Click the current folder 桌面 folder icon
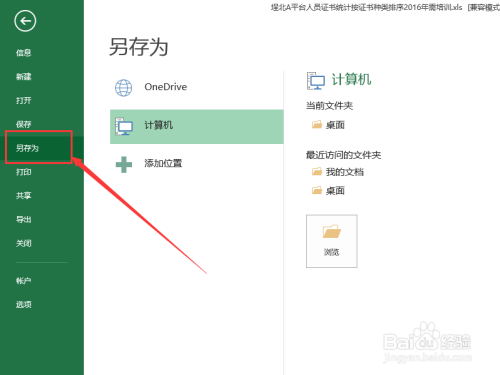The image size is (500, 375). pyautogui.click(x=317, y=125)
